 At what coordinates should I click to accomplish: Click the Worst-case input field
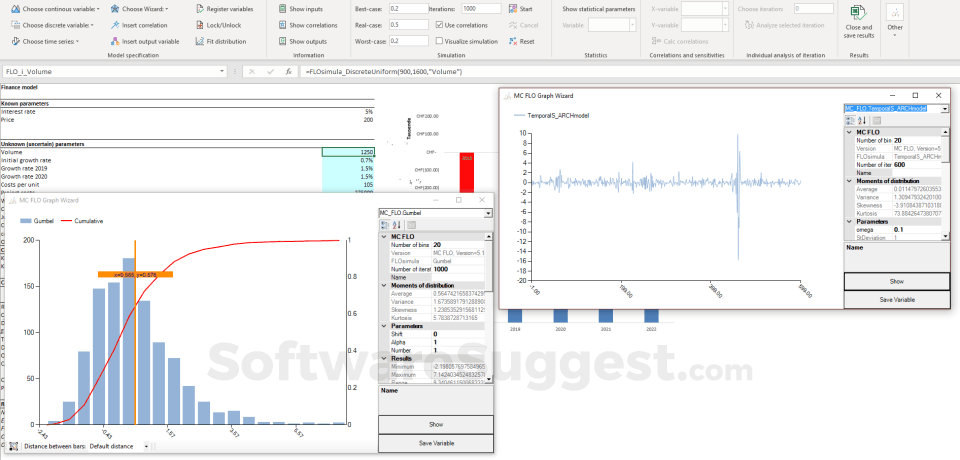click(x=408, y=41)
